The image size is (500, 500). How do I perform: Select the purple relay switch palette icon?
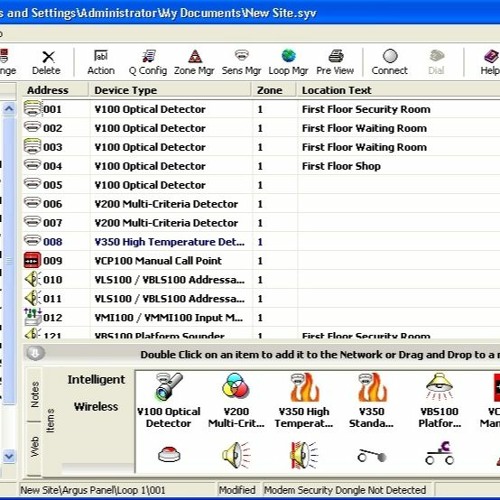[x=440, y=453]
